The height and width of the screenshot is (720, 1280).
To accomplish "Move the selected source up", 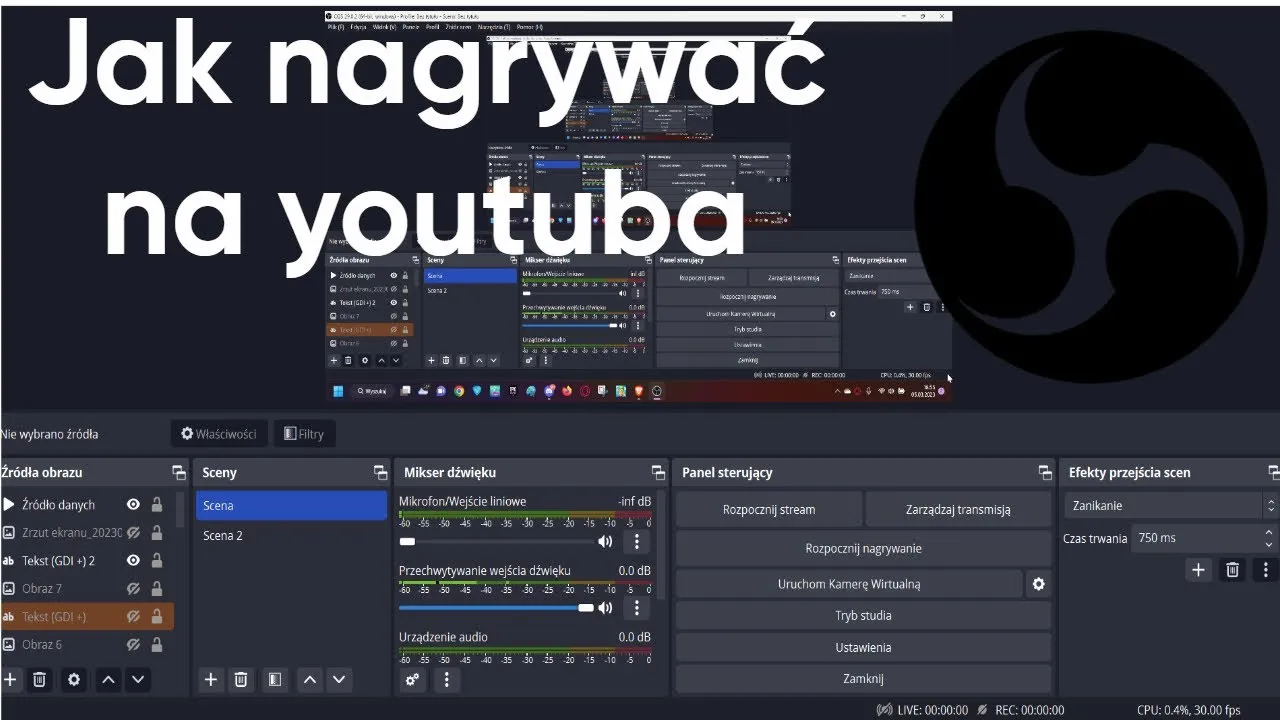I will (108, 679).
